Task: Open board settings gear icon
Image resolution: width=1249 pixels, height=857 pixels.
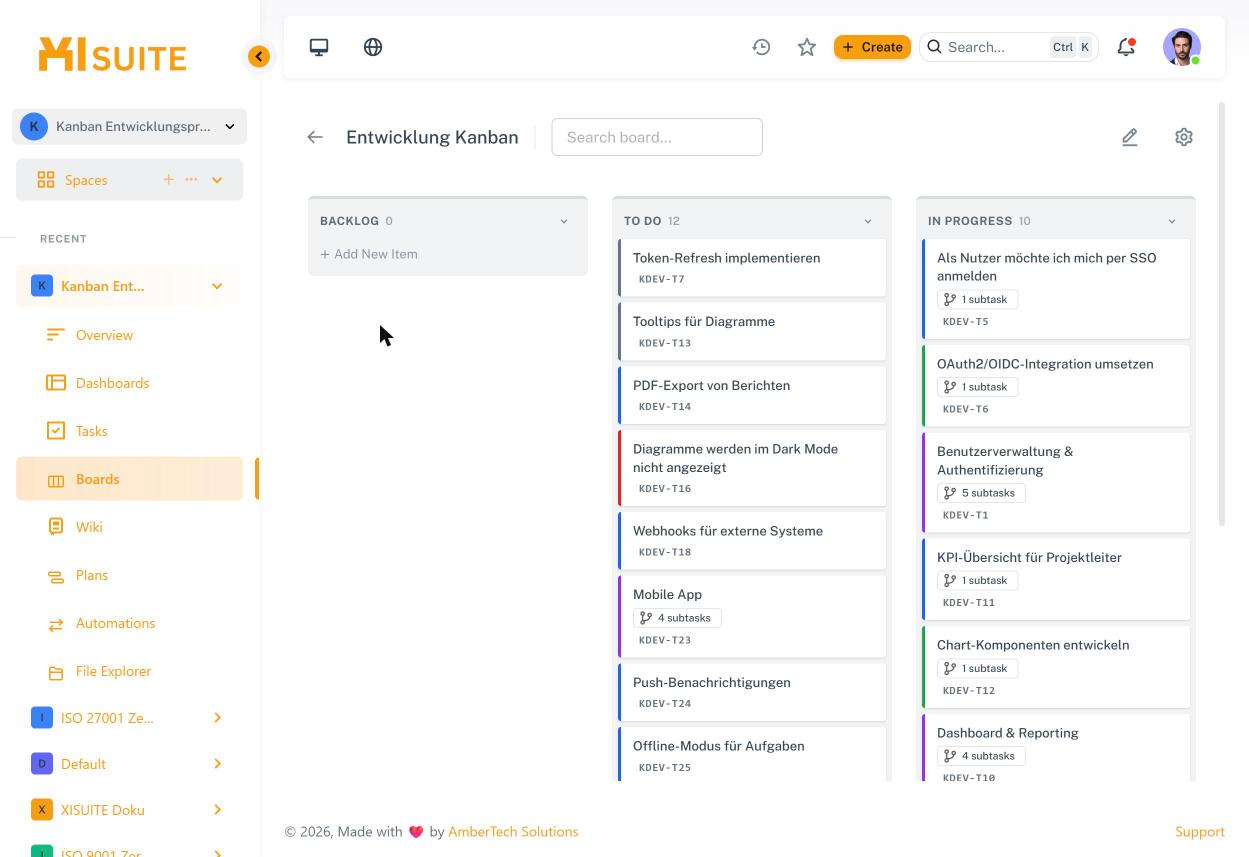Action: click(1184, 137)
